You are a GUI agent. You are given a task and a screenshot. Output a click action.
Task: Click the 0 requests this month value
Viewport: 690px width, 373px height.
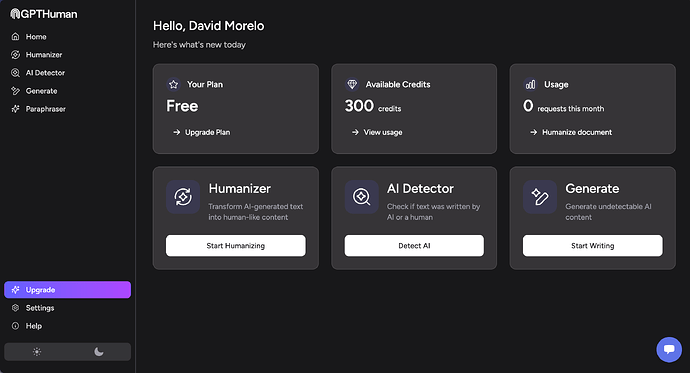[x=563, y=106]
